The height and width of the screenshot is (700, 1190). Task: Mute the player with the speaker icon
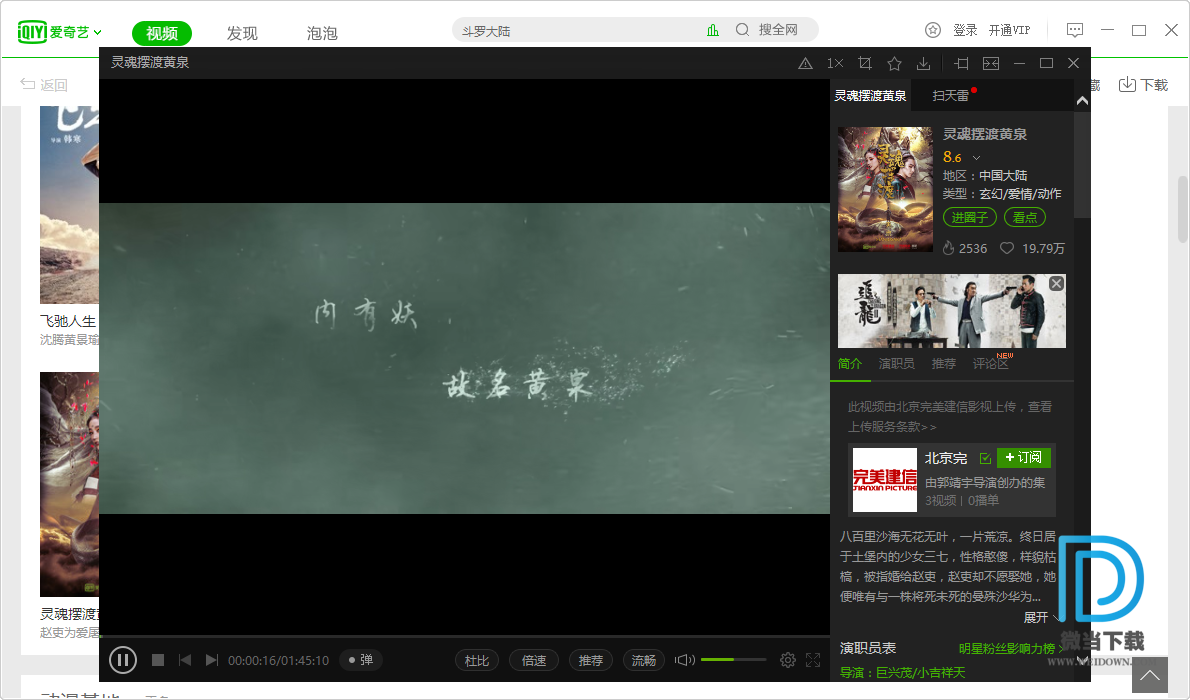[x=685, y=661]
